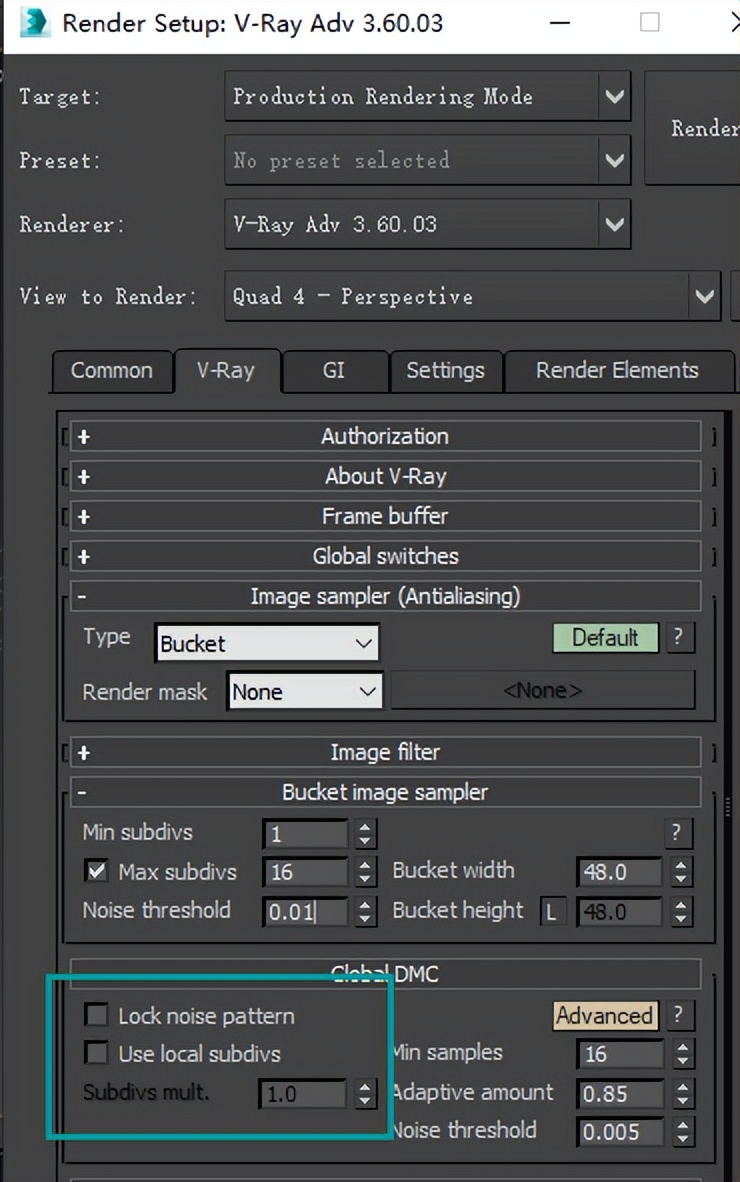Switch to the Render Elements tab
This screenshot has height=1182, width=740.
click(x=617, y=371)
